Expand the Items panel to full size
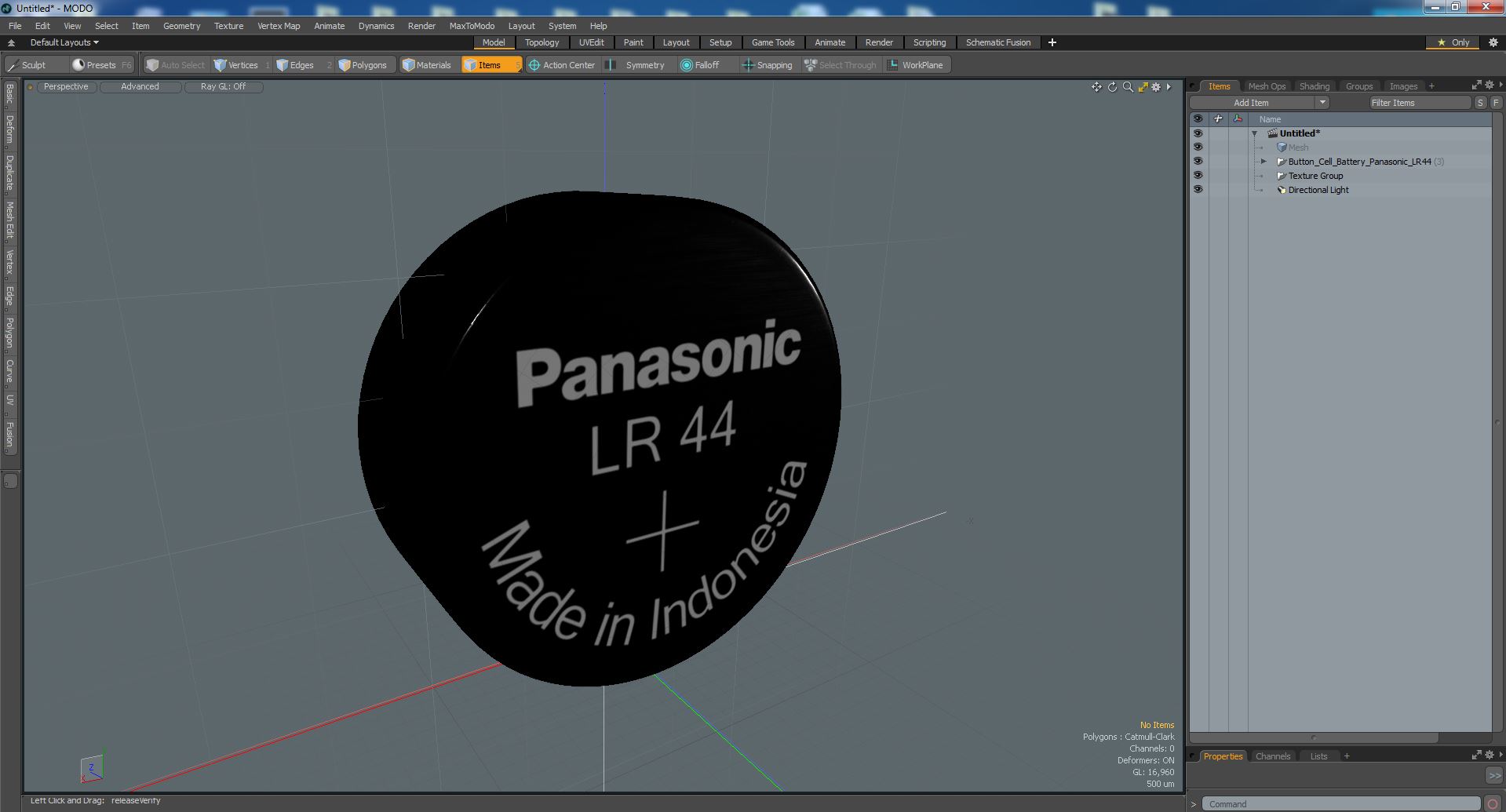The width and height of the screenshot is (1506, 812). [1476, 85]
